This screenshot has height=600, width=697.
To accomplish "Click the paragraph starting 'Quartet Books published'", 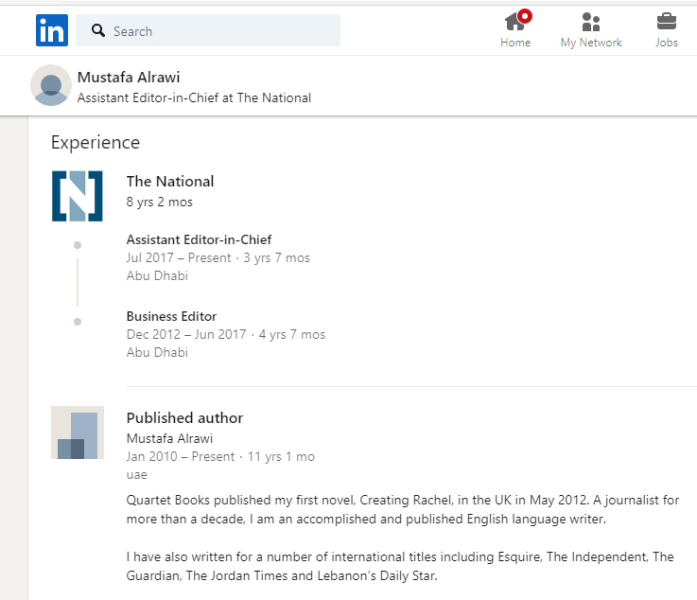I will (x=403, y=509).
